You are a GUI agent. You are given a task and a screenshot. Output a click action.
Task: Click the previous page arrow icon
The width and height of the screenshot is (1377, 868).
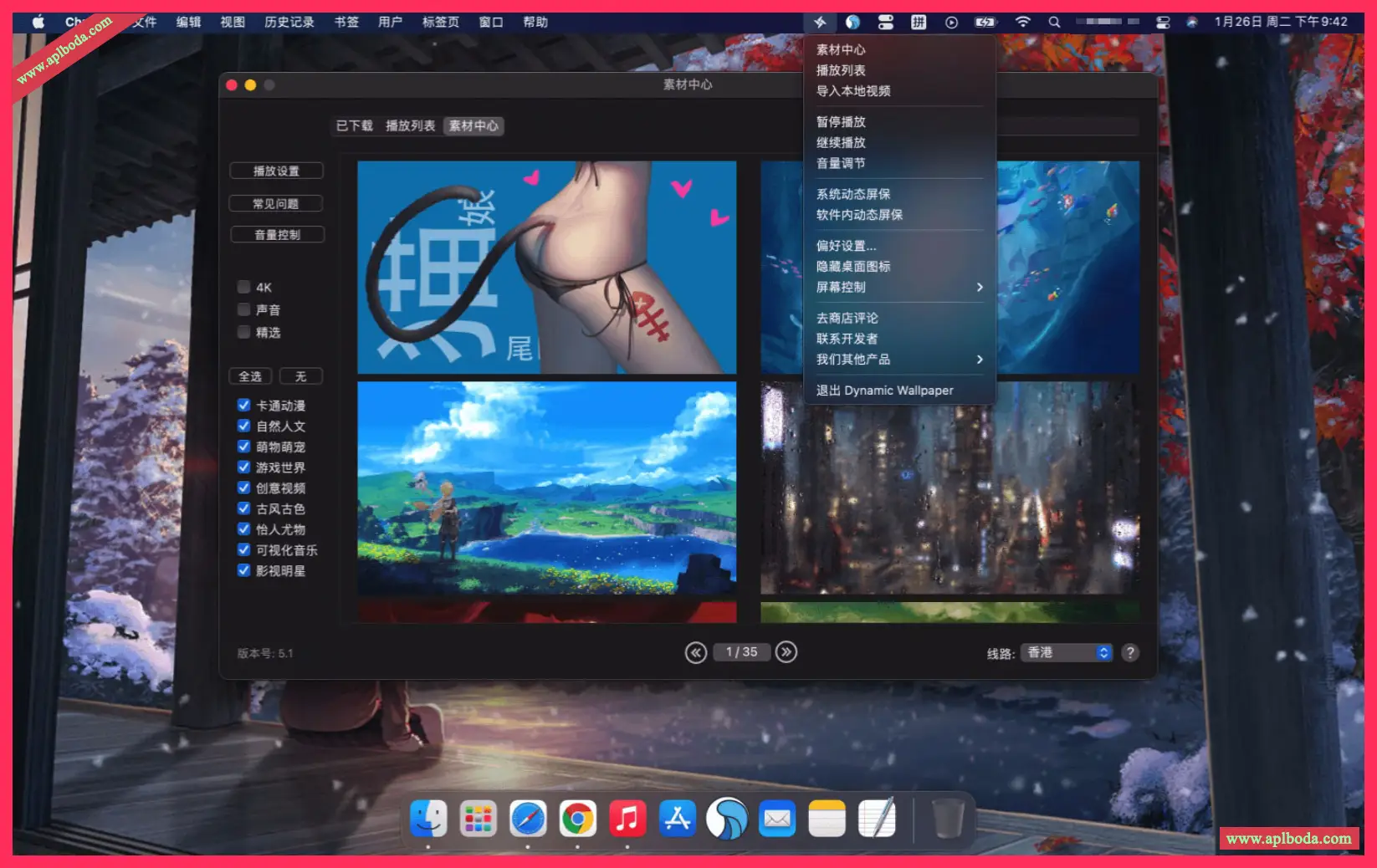click(x=696, y=652)
